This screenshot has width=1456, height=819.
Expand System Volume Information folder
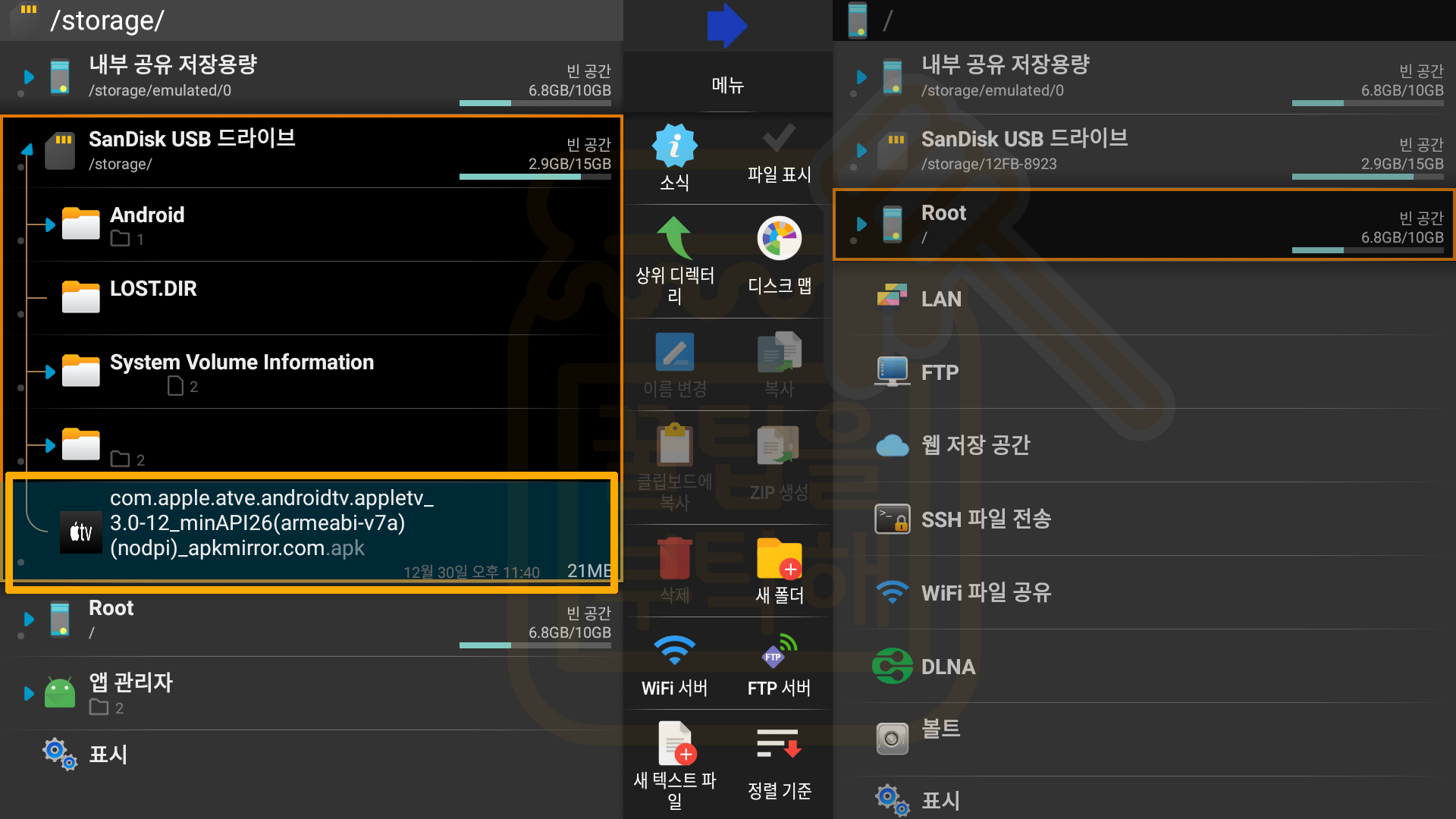(x=49, y=372)
